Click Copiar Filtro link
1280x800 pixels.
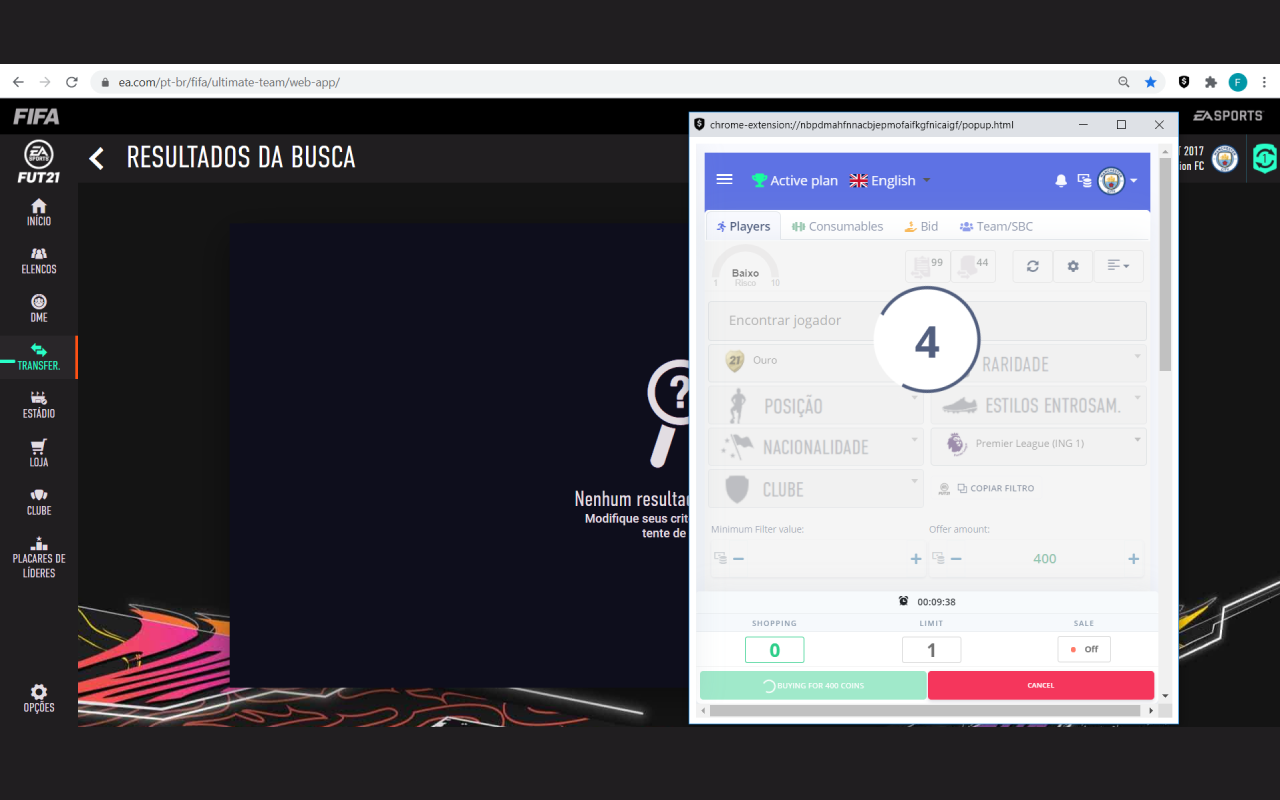point(995,488)
